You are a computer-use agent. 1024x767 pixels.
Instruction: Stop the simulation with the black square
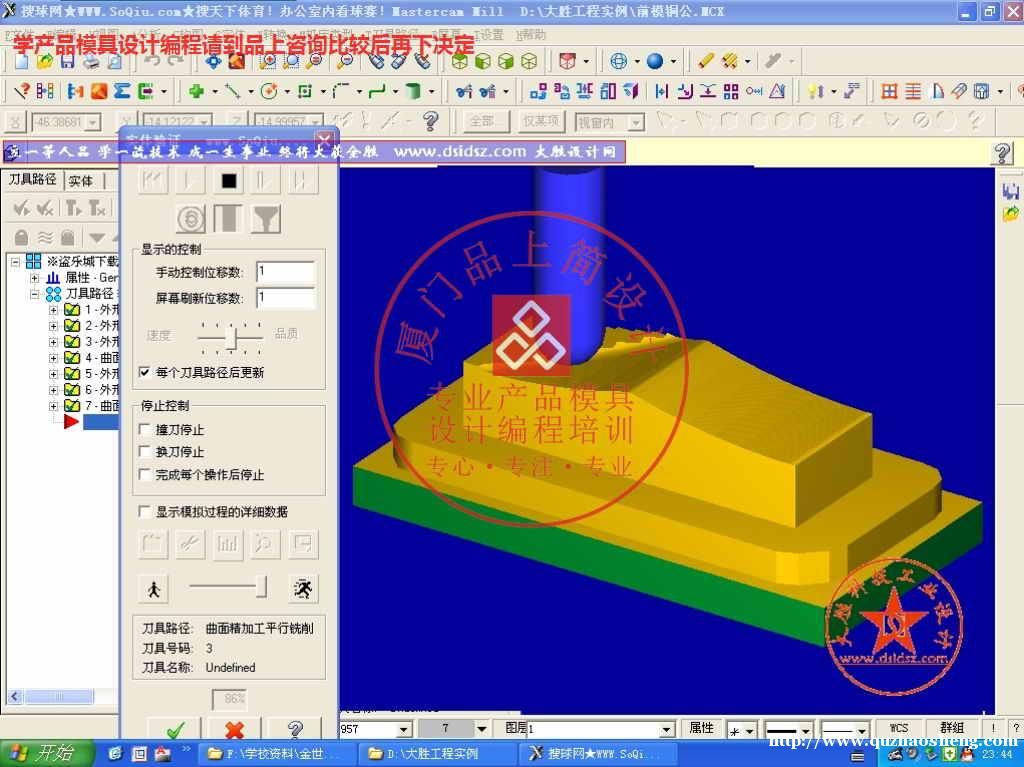pyautogui.click(x=228, y=180)
